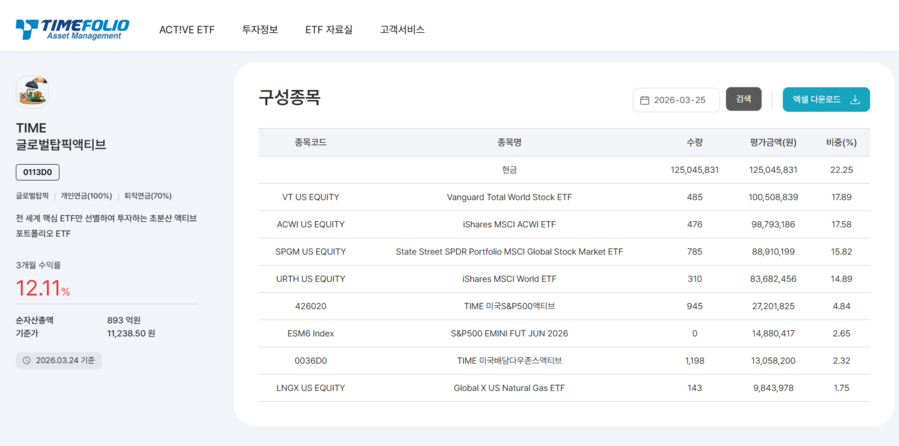Select the Vanguard Total World Stock ETF row

click(x=509, y=197)
